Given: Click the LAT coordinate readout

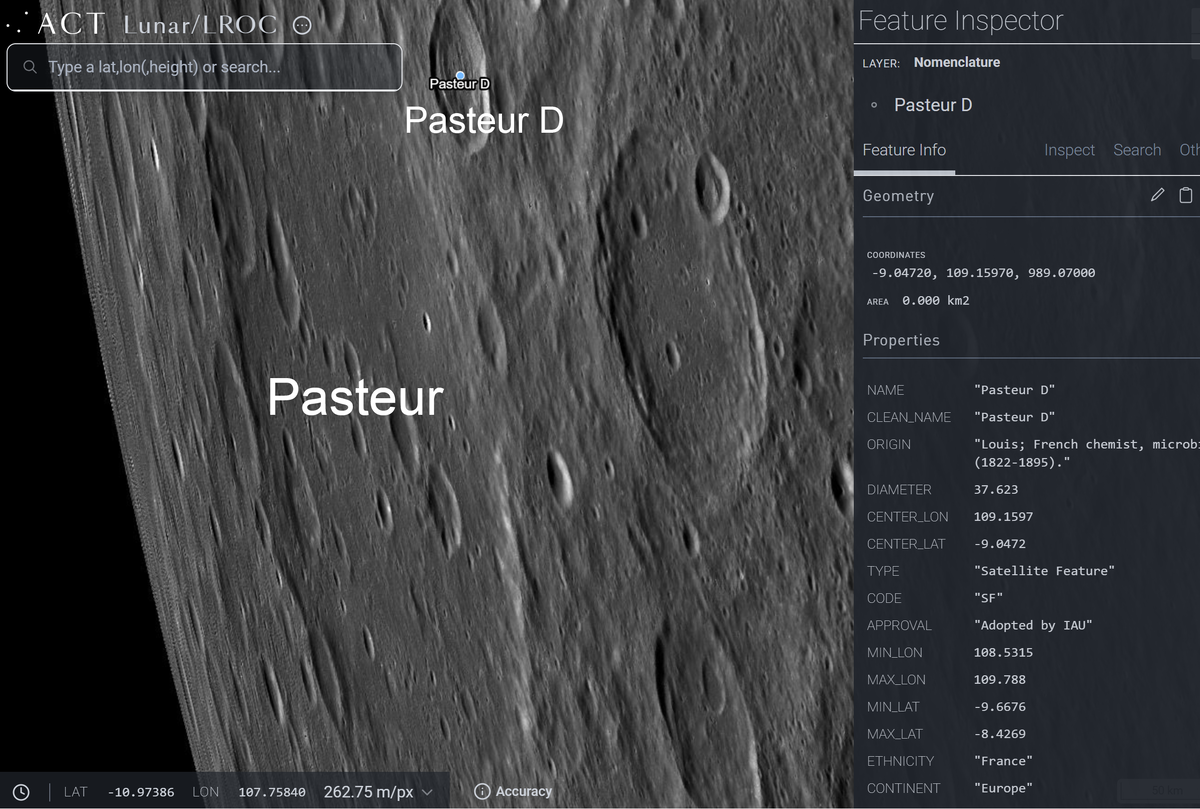Looking at the screenshot, I should [x=140, y=791].
